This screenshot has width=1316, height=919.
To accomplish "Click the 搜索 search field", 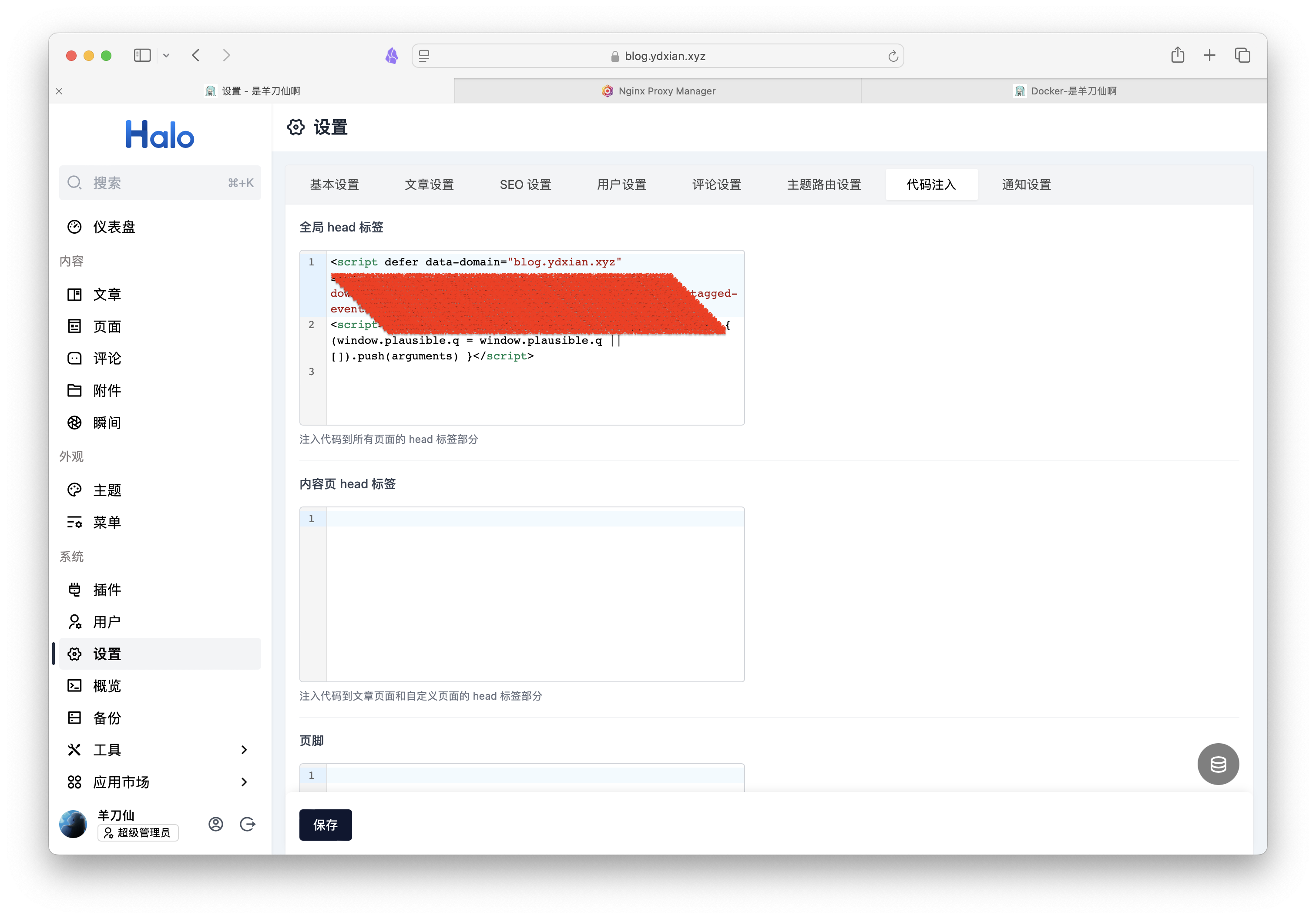I will (159, 183).
